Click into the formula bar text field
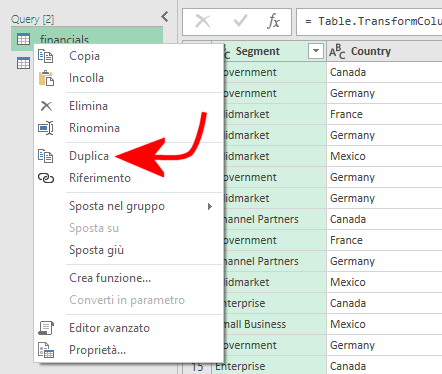442x374 pixels. (x=369, y=22)
